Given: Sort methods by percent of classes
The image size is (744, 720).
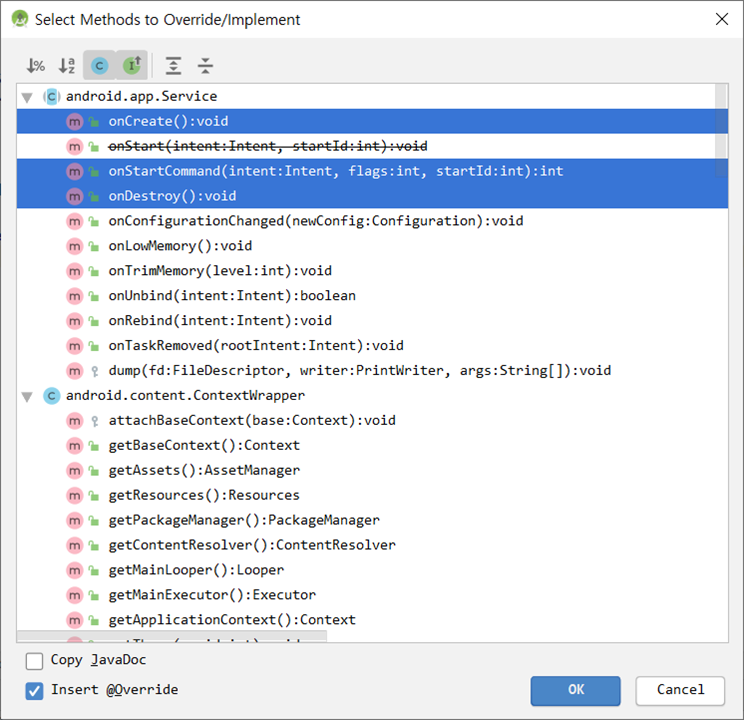Looking at the screenshot, I should pos(36,65).
